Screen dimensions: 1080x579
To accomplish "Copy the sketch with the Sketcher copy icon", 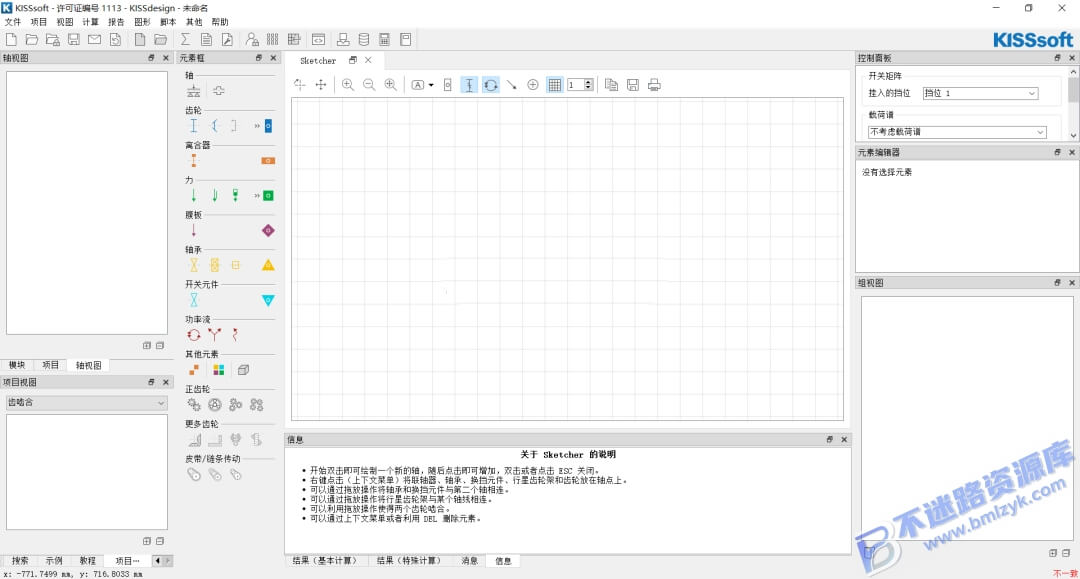I will 611,85.
